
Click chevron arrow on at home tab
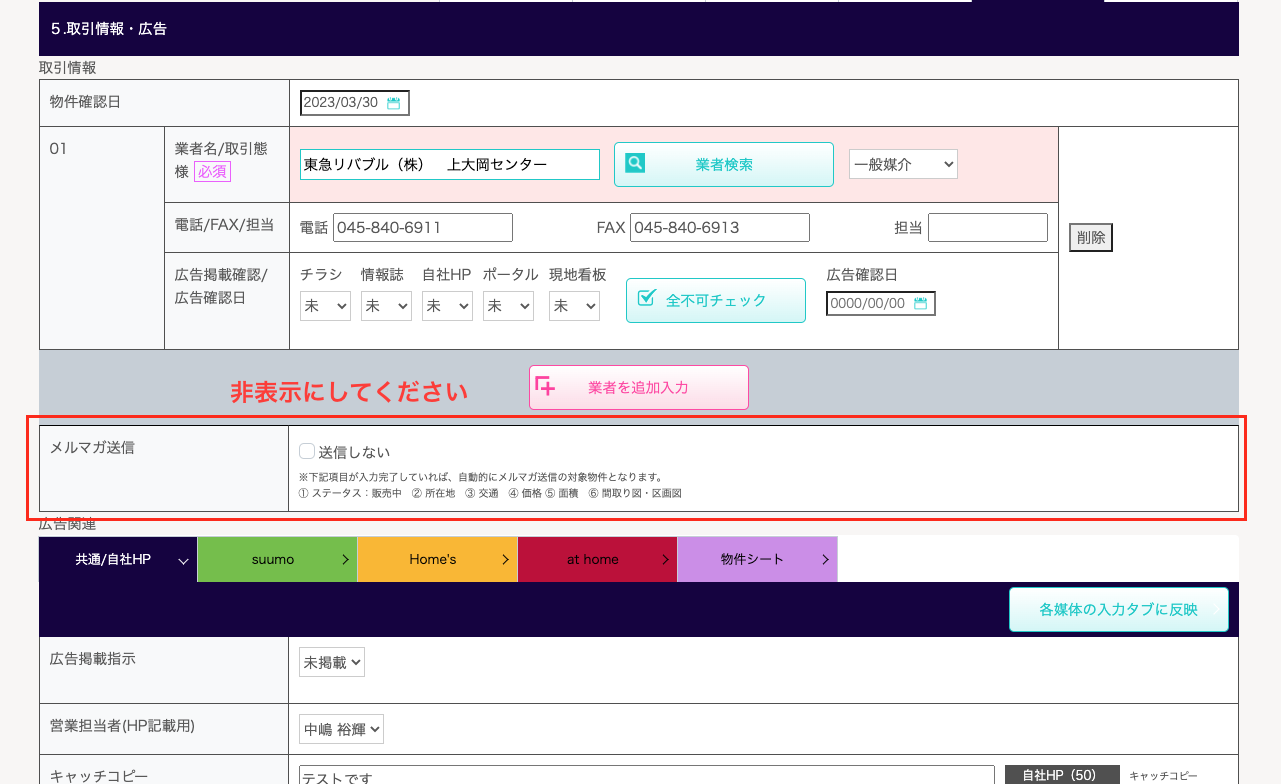[665, 560]
